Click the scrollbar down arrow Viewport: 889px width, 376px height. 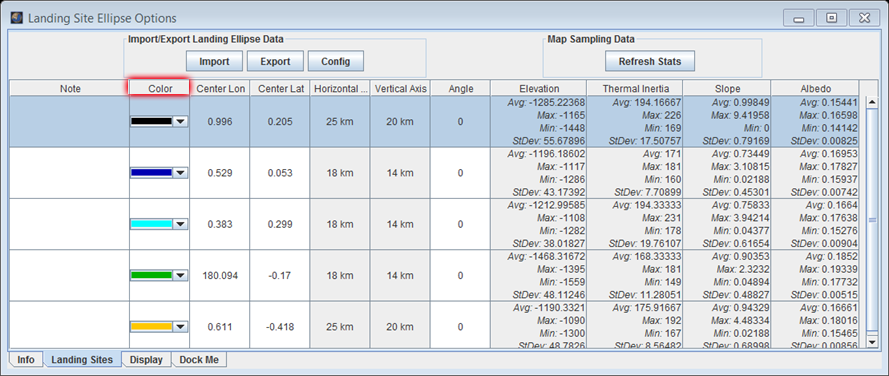pos(872,341)
